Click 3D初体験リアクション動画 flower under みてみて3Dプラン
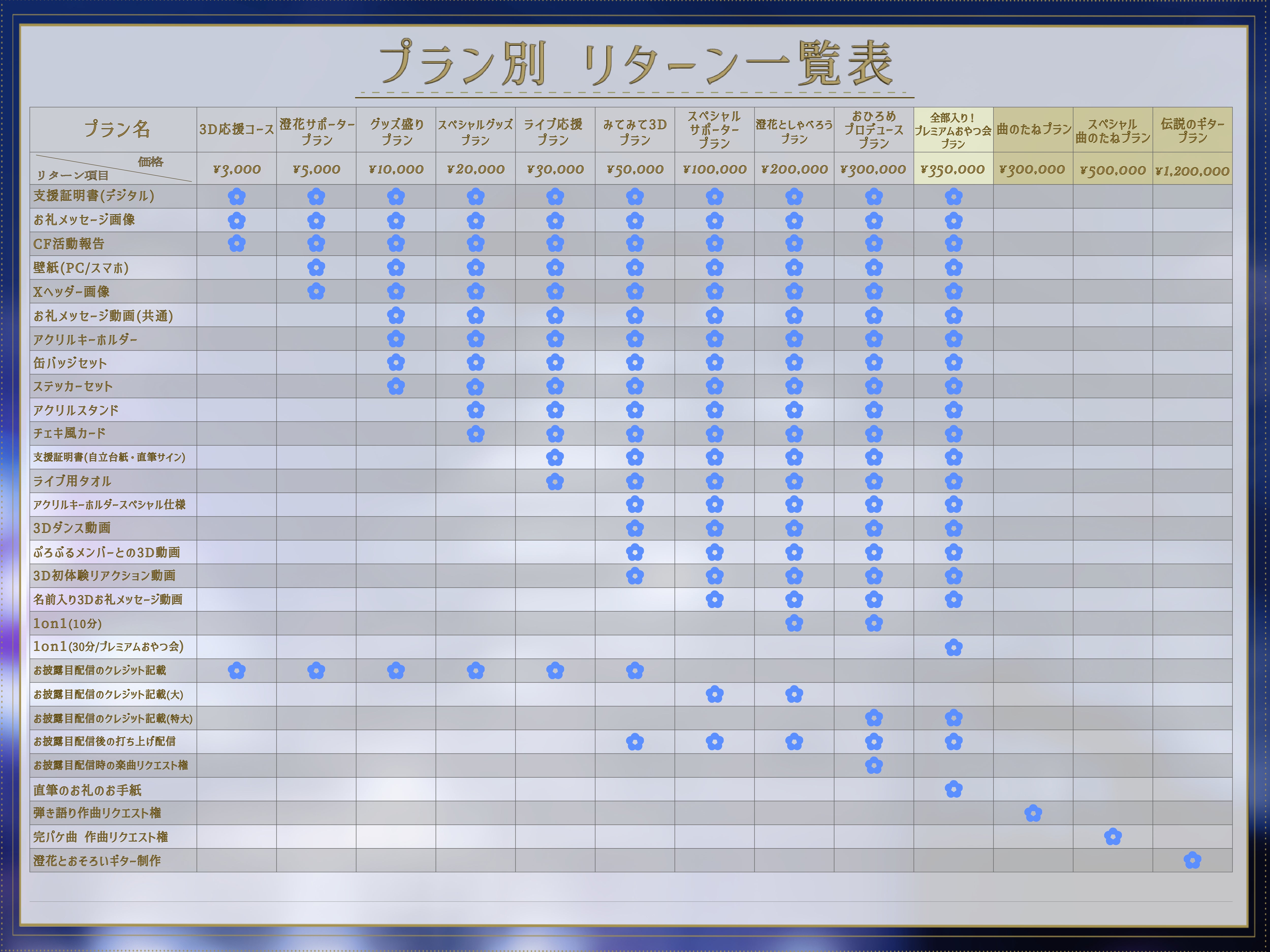This screenshot has height=952, width=1270. 635,576
